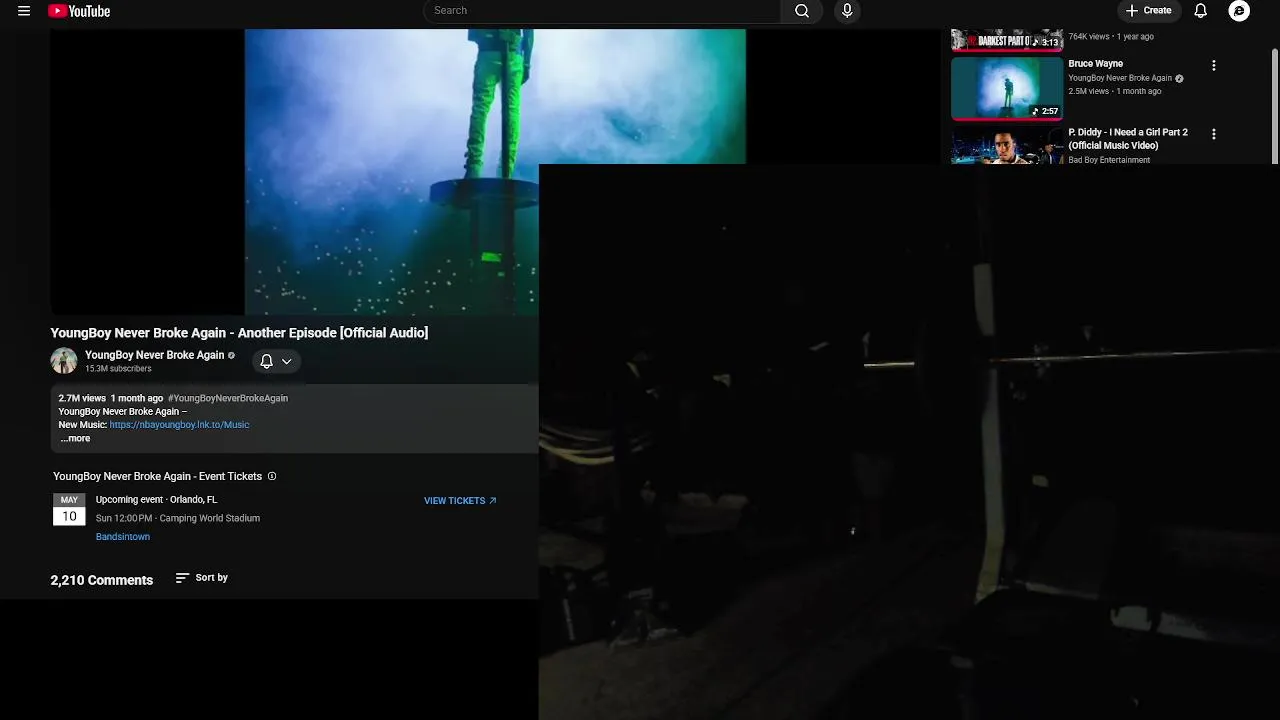1280x720 pixels.
Task: Click the verified badge beside the channel name
Action: [231, 355]
